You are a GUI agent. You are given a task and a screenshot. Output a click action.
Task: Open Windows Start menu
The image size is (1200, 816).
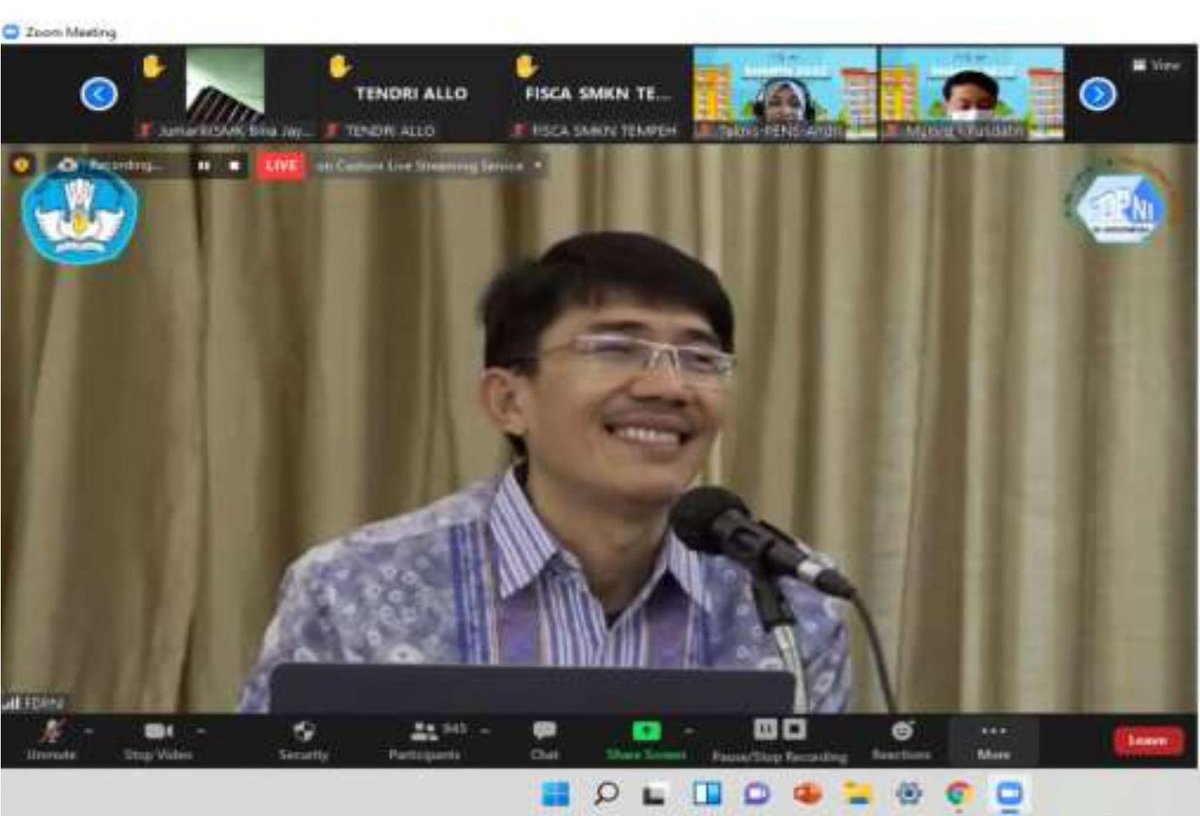point(555,794)
